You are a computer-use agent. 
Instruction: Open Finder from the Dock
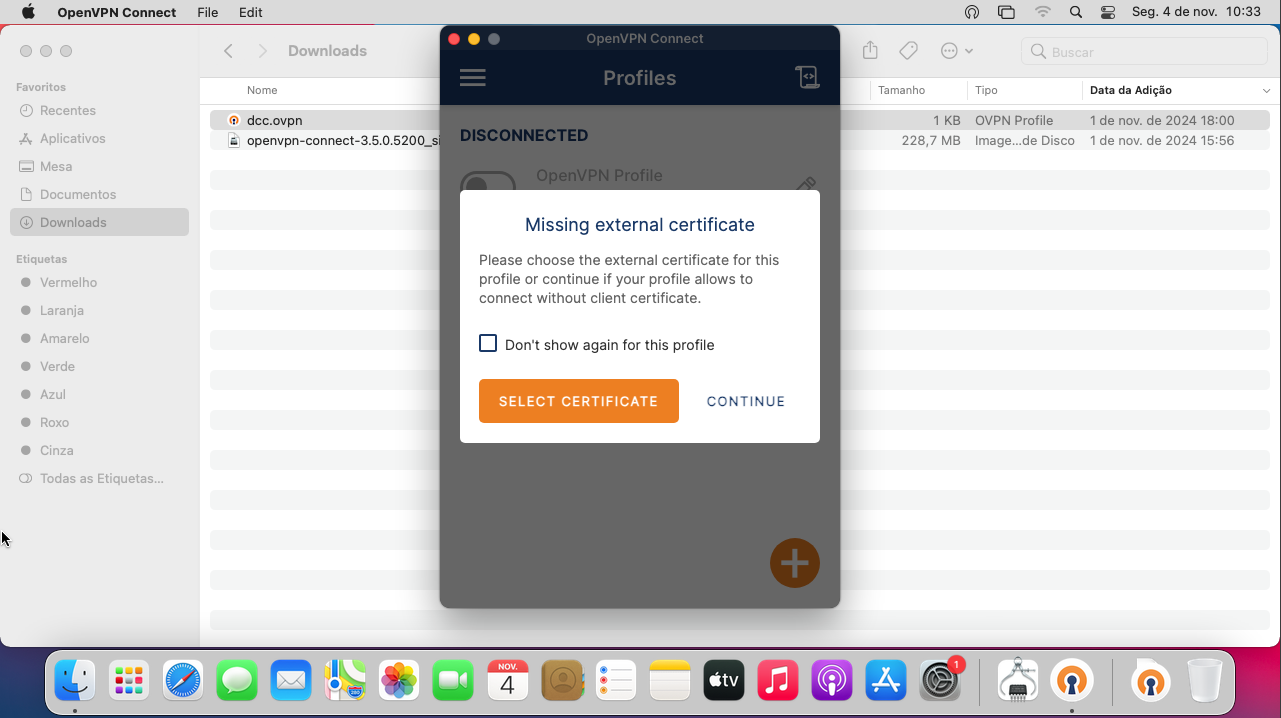point(75,681)
